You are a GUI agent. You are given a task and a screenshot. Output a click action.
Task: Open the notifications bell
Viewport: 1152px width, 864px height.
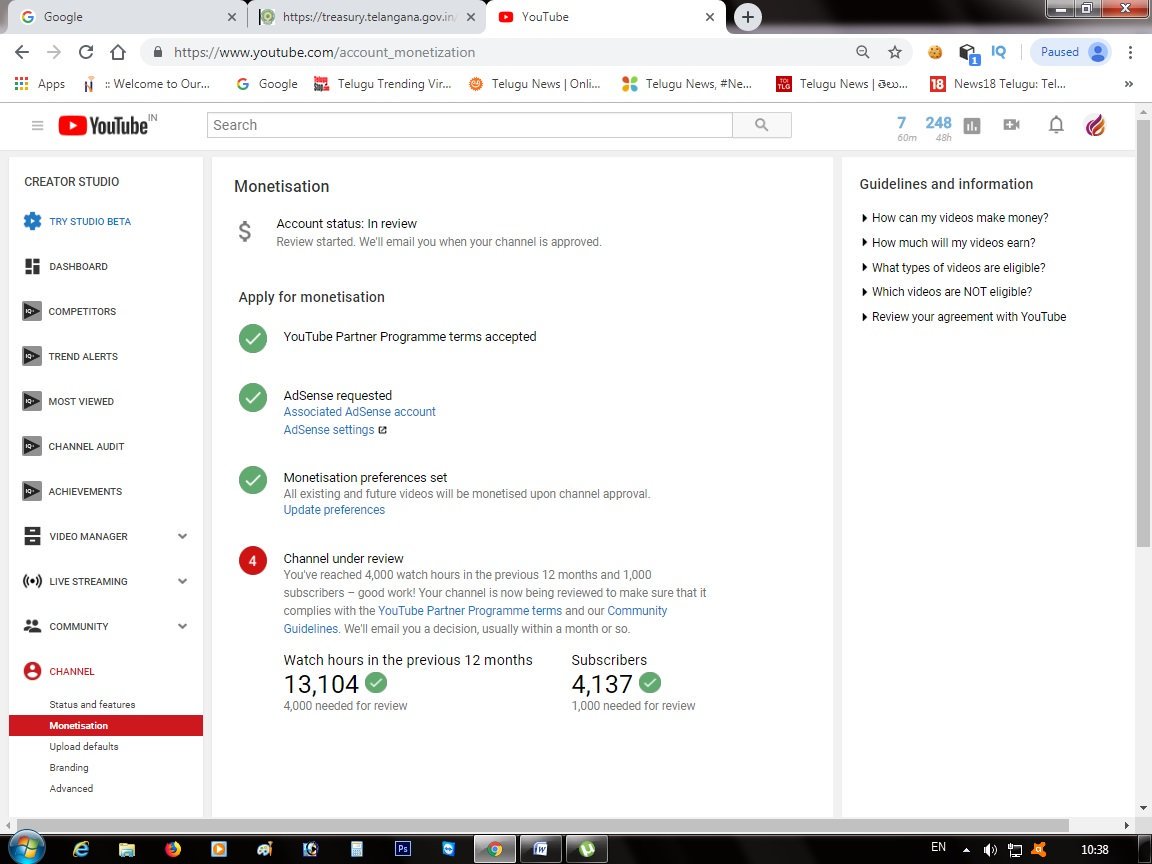(1056, 125)
